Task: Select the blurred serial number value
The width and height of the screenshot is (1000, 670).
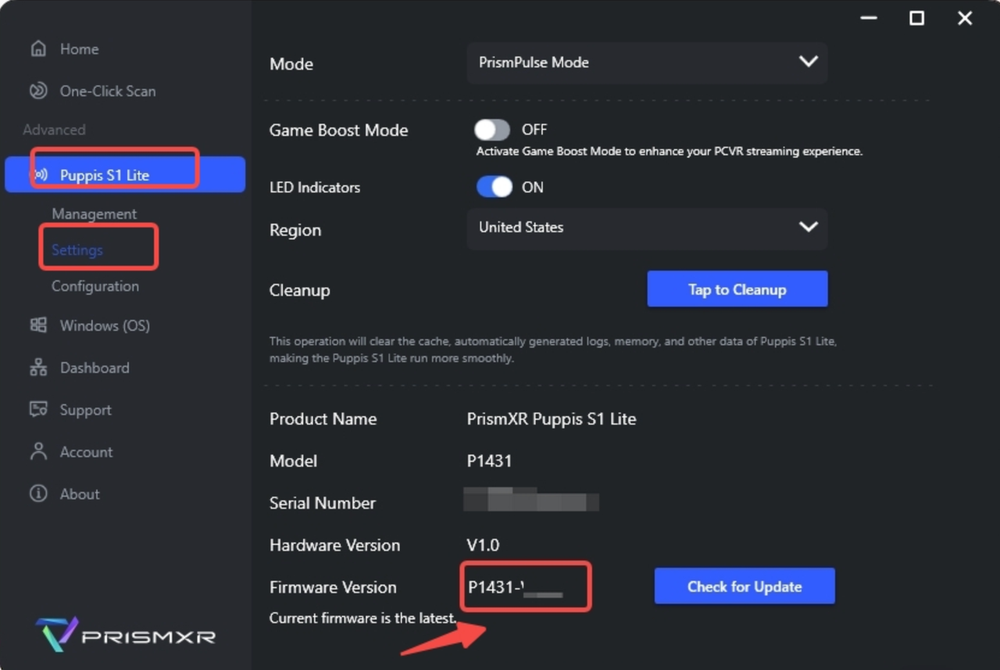Action: (532, 502)
